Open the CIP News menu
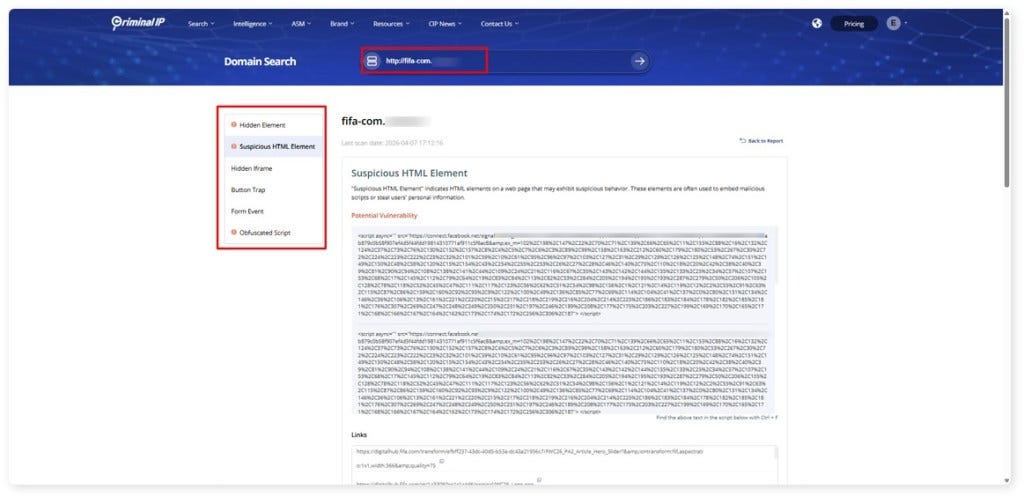1024x497 pixels. [x=445, y=24]
